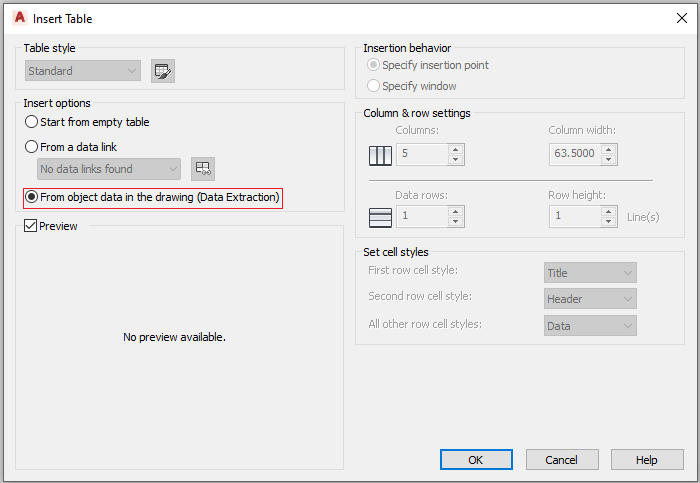The image size is (700, 483).
Task: Click inside the Column width field
Action: pyautogui.click(x=575, y=154)
